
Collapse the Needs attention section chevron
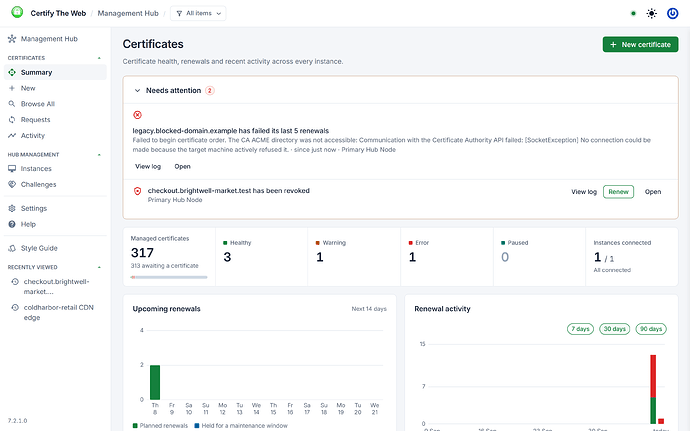tap(137, 91)
